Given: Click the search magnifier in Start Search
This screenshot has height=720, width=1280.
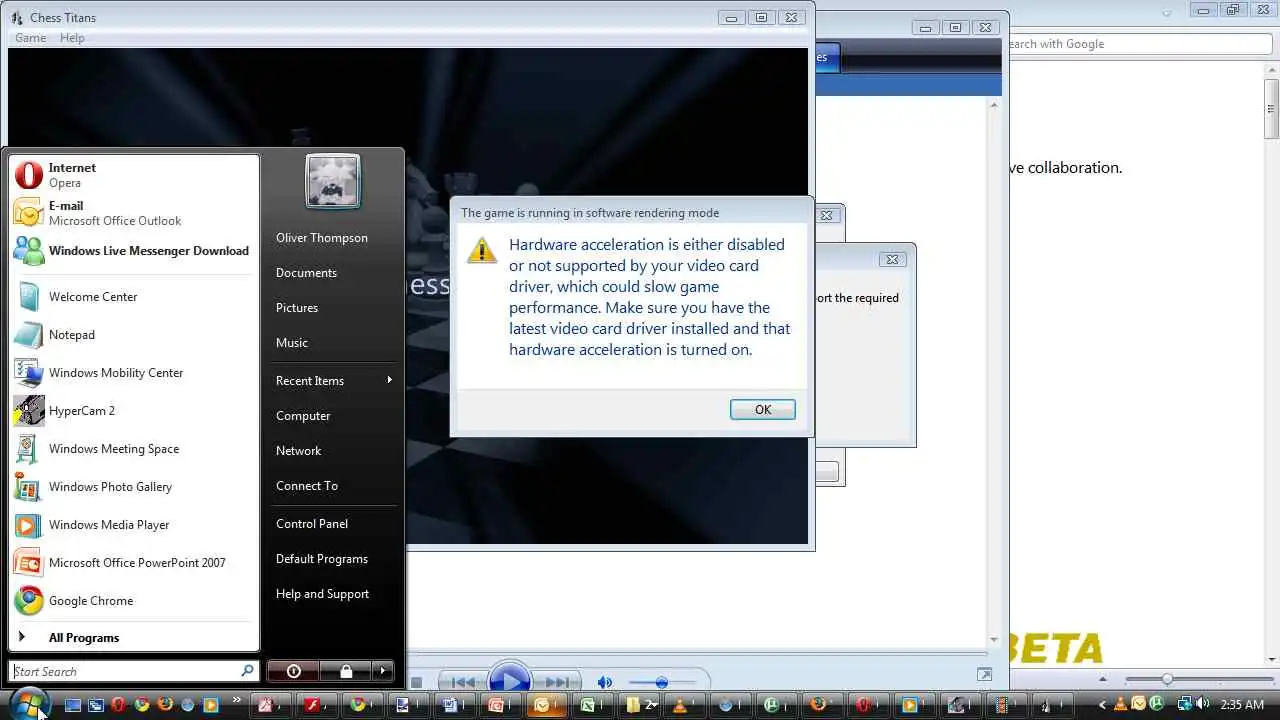Looking at the screenshot, I should click(247, 671).
